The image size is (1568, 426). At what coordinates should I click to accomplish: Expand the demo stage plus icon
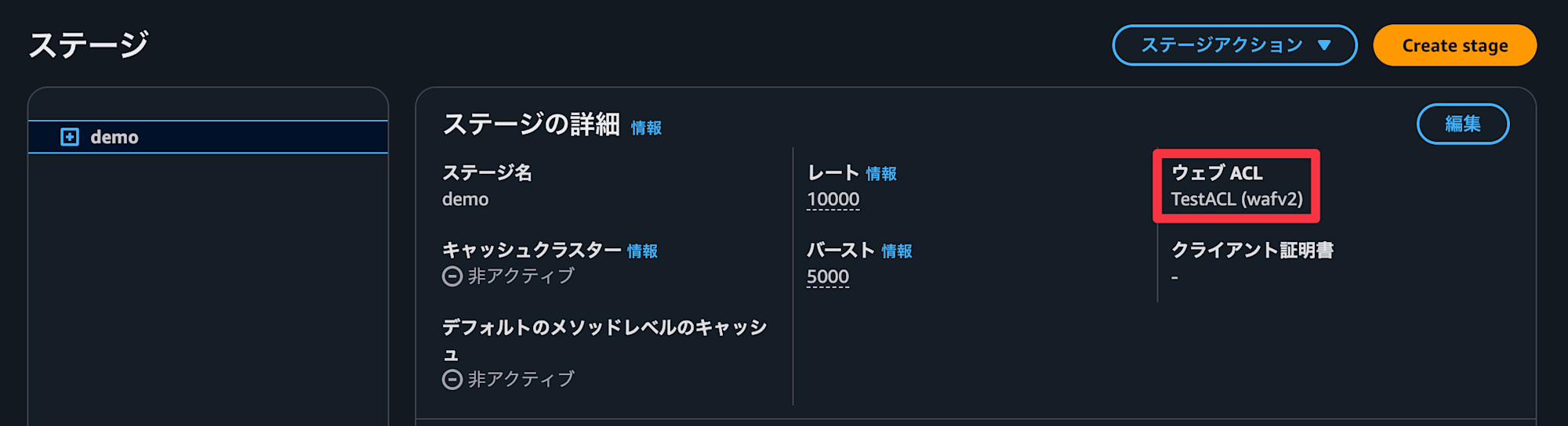pyautogui.click(x=70, y=137)
